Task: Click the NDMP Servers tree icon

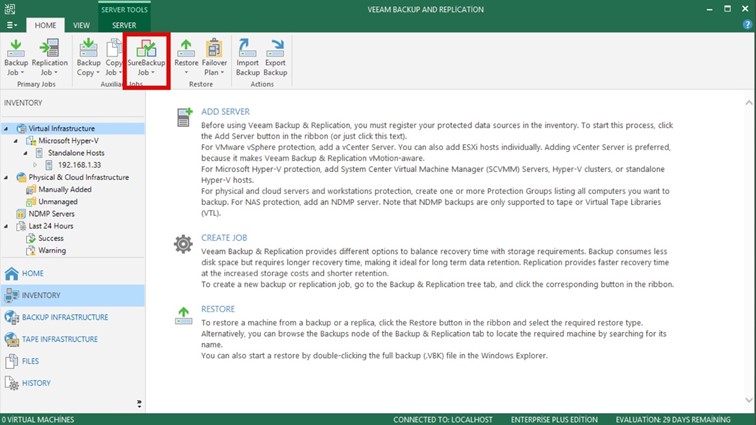Action: (21, 214)
